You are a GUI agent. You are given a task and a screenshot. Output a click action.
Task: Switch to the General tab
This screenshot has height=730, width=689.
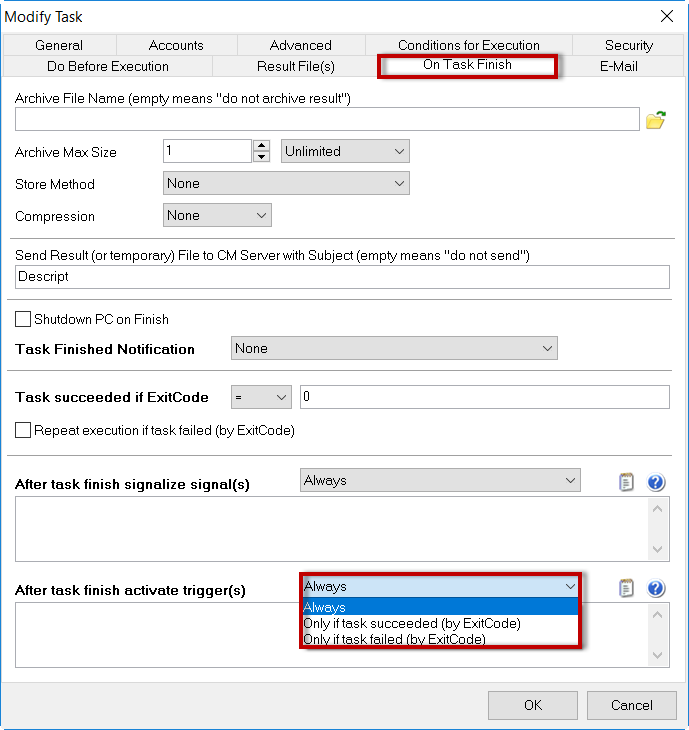pos(59,45)
